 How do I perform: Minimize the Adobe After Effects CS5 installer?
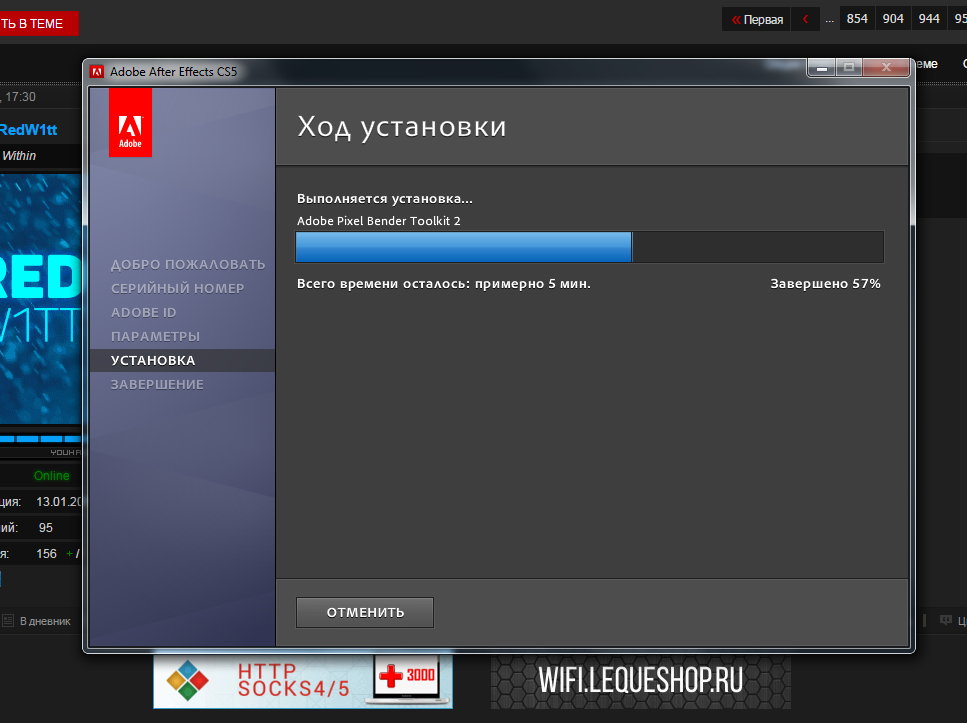click(x=821, y=67)
